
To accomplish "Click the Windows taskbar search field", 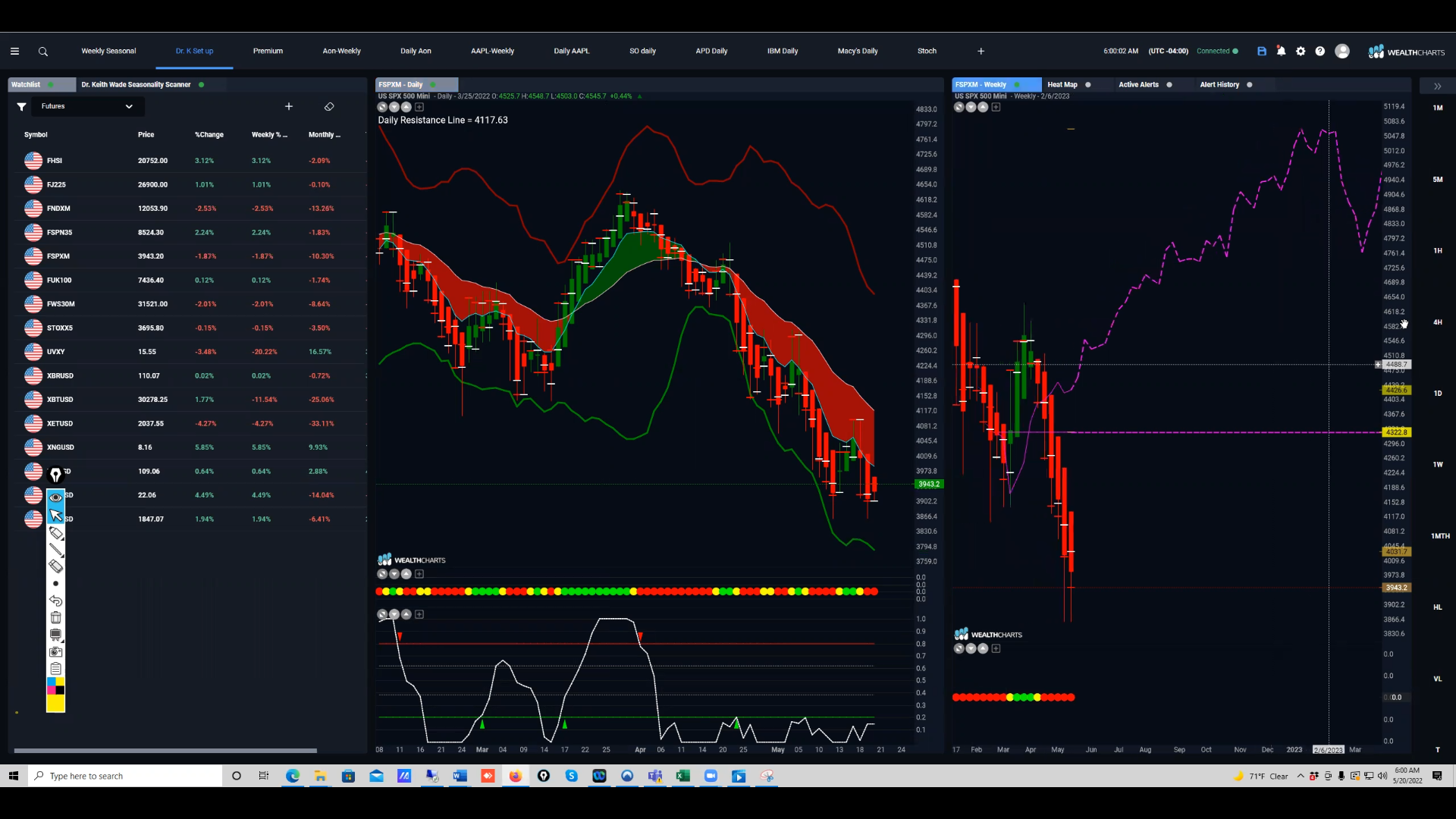I will pyautogui.click(x=125, y=776).
